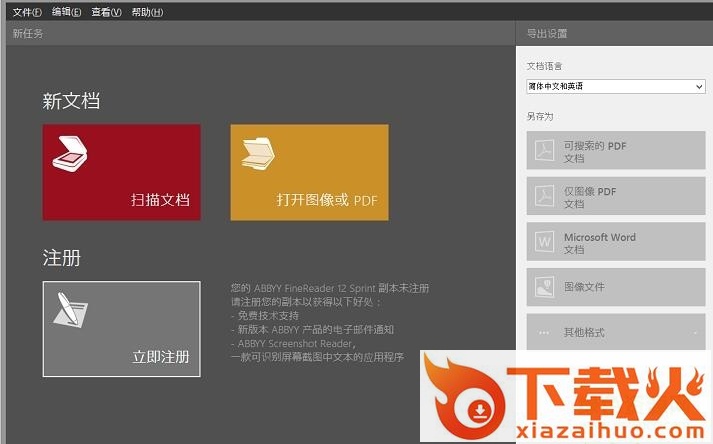Open the 查看(V) menu
This screenshot has width=713, height=444.
tap(106, 12)
